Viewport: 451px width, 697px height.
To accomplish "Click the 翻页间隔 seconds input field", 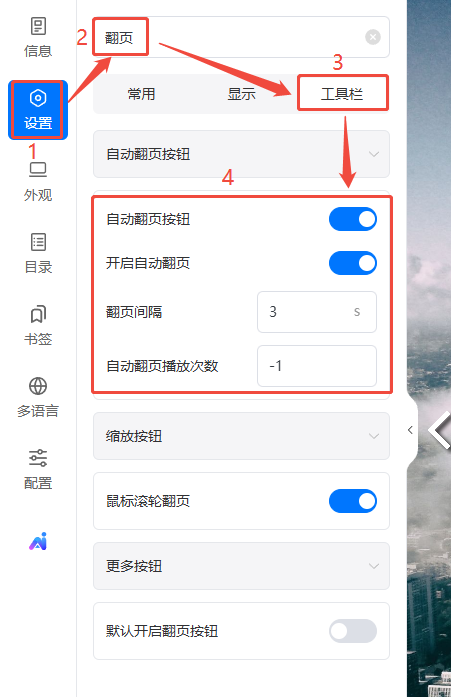I will click(x=317, y=312).
